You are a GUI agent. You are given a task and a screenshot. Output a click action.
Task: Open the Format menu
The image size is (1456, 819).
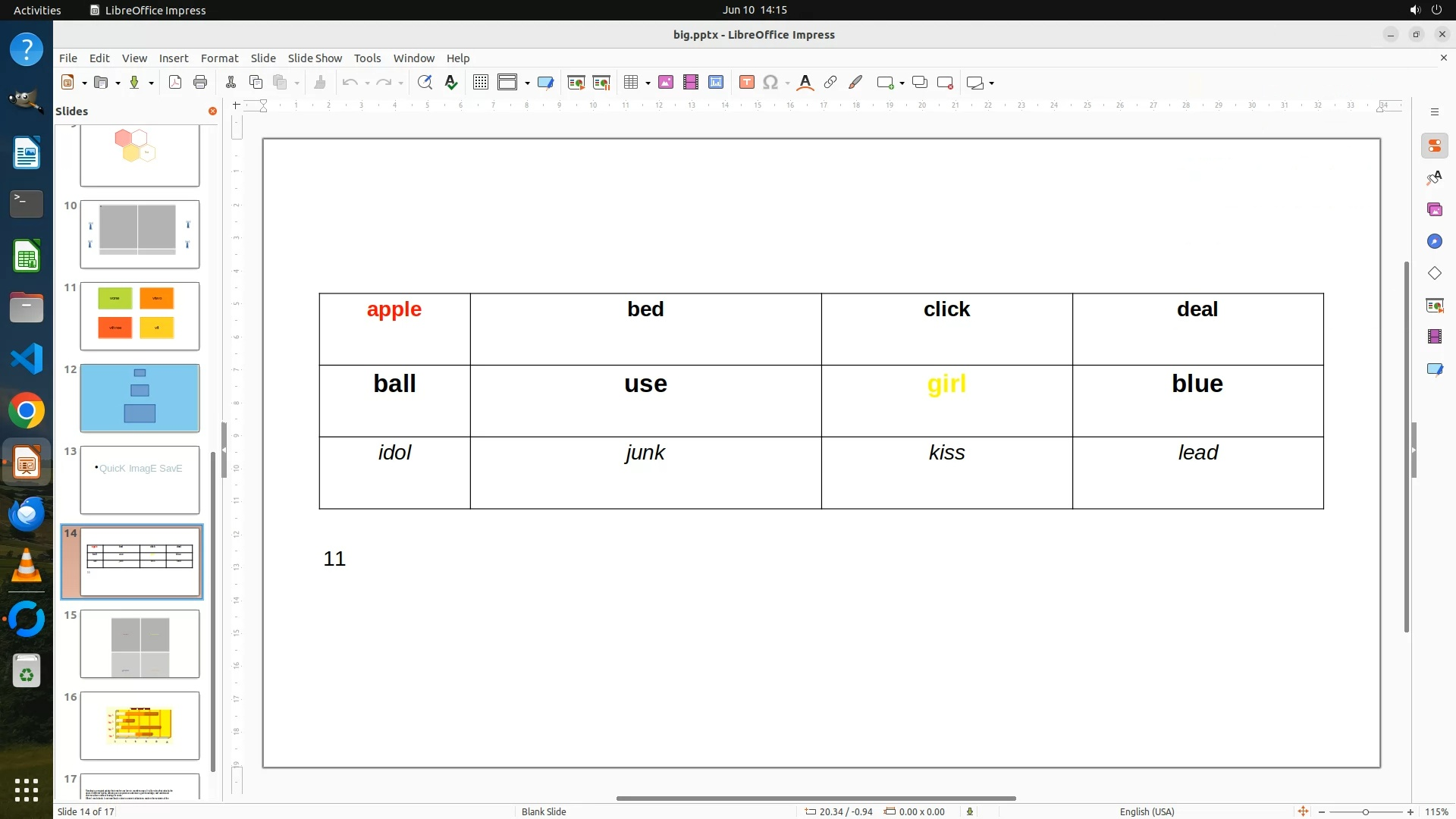(x=219, y=58)
